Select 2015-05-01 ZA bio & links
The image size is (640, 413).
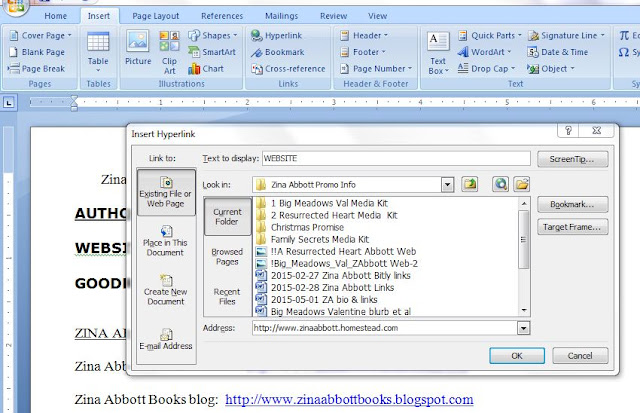[x=316, y=300]
